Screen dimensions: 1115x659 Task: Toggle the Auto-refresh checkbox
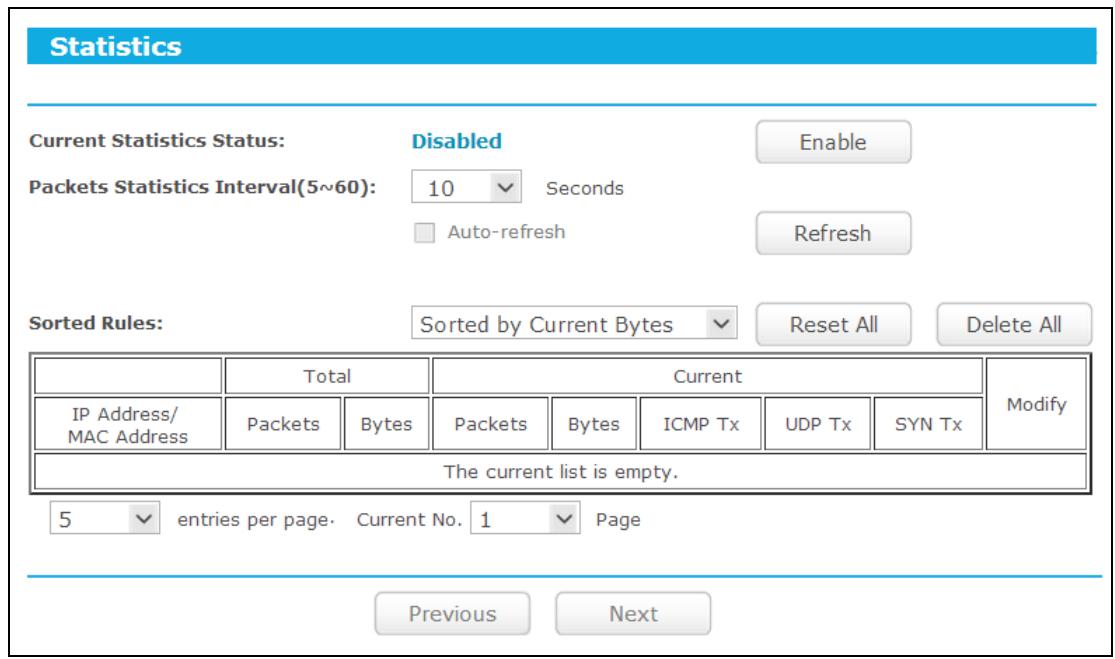(x=425, y=232)
